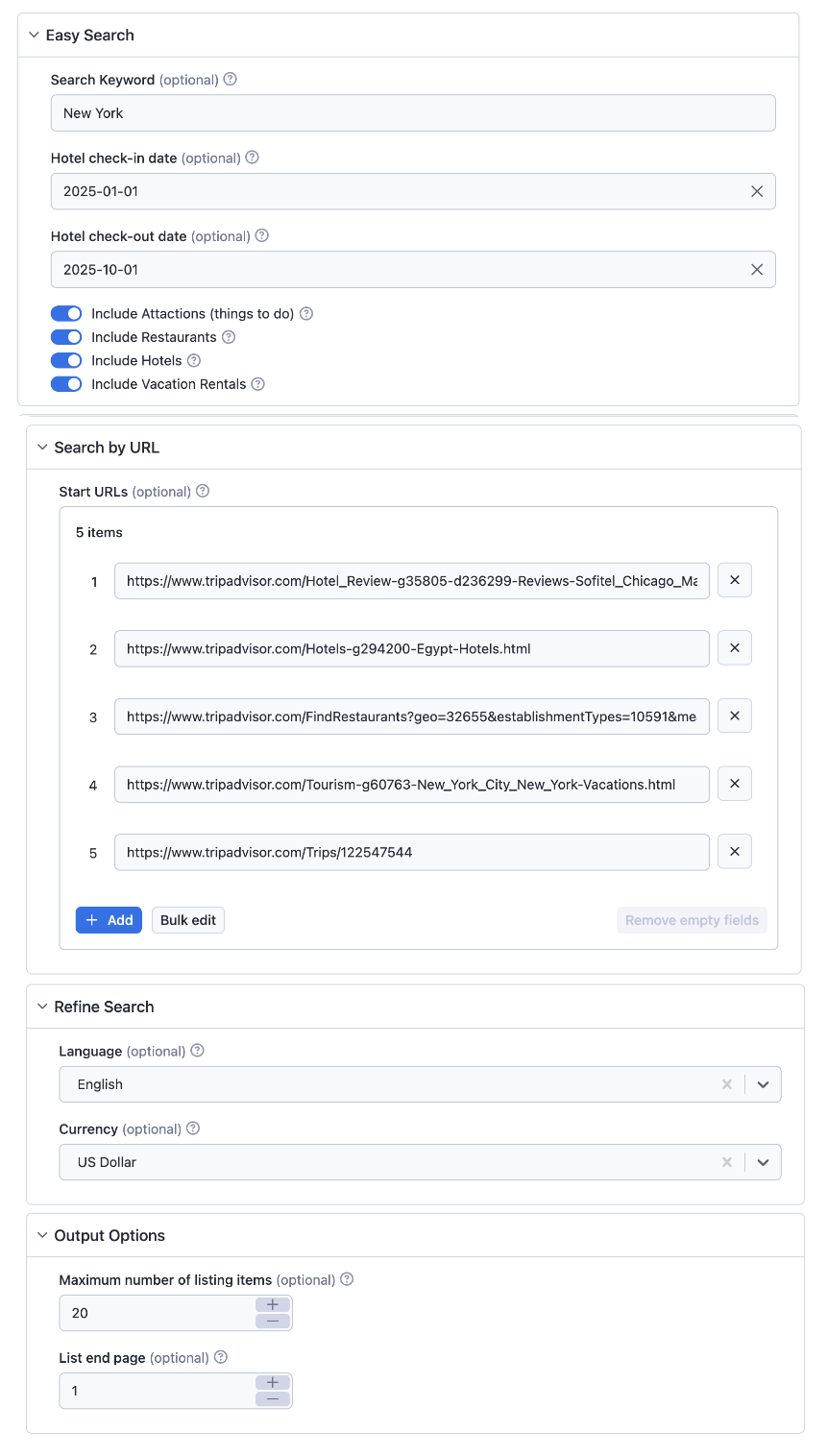Collapse the Search by URL section header
828x1456 pixels.
(x=42, y=448)
